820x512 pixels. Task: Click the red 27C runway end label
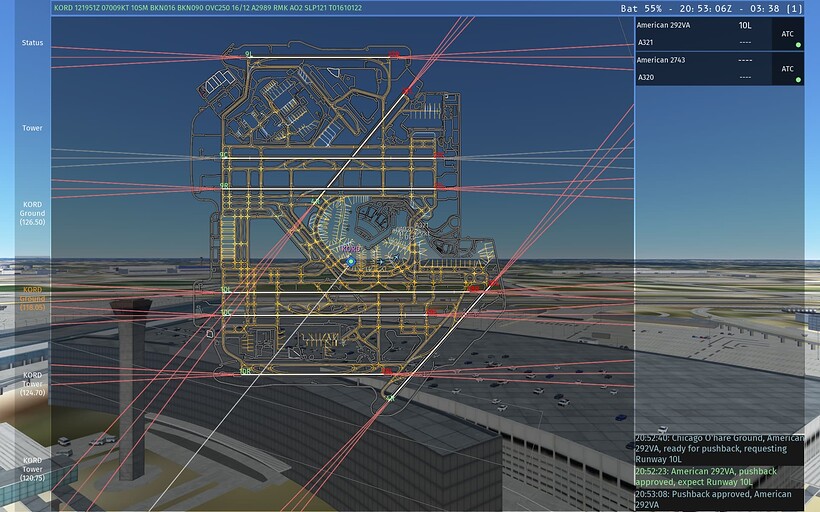pos(439,155)
